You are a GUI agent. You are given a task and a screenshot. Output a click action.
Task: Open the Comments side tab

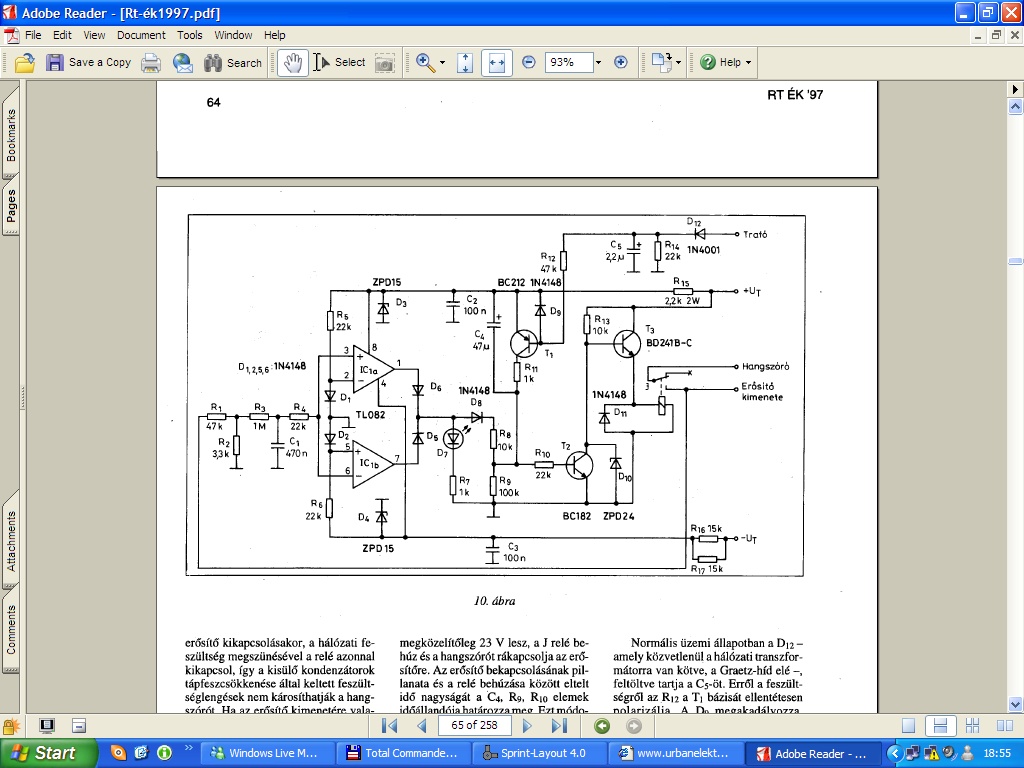pos(11,630)
